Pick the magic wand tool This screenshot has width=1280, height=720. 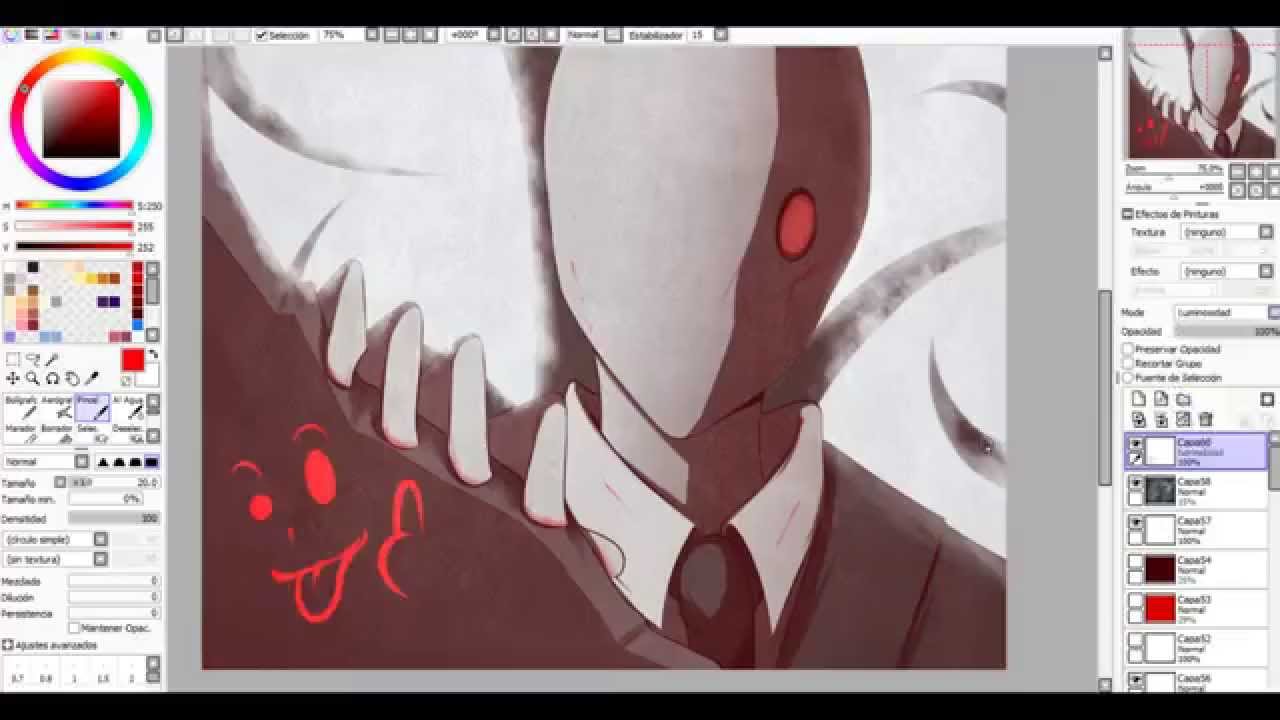(x=52, y=359)
